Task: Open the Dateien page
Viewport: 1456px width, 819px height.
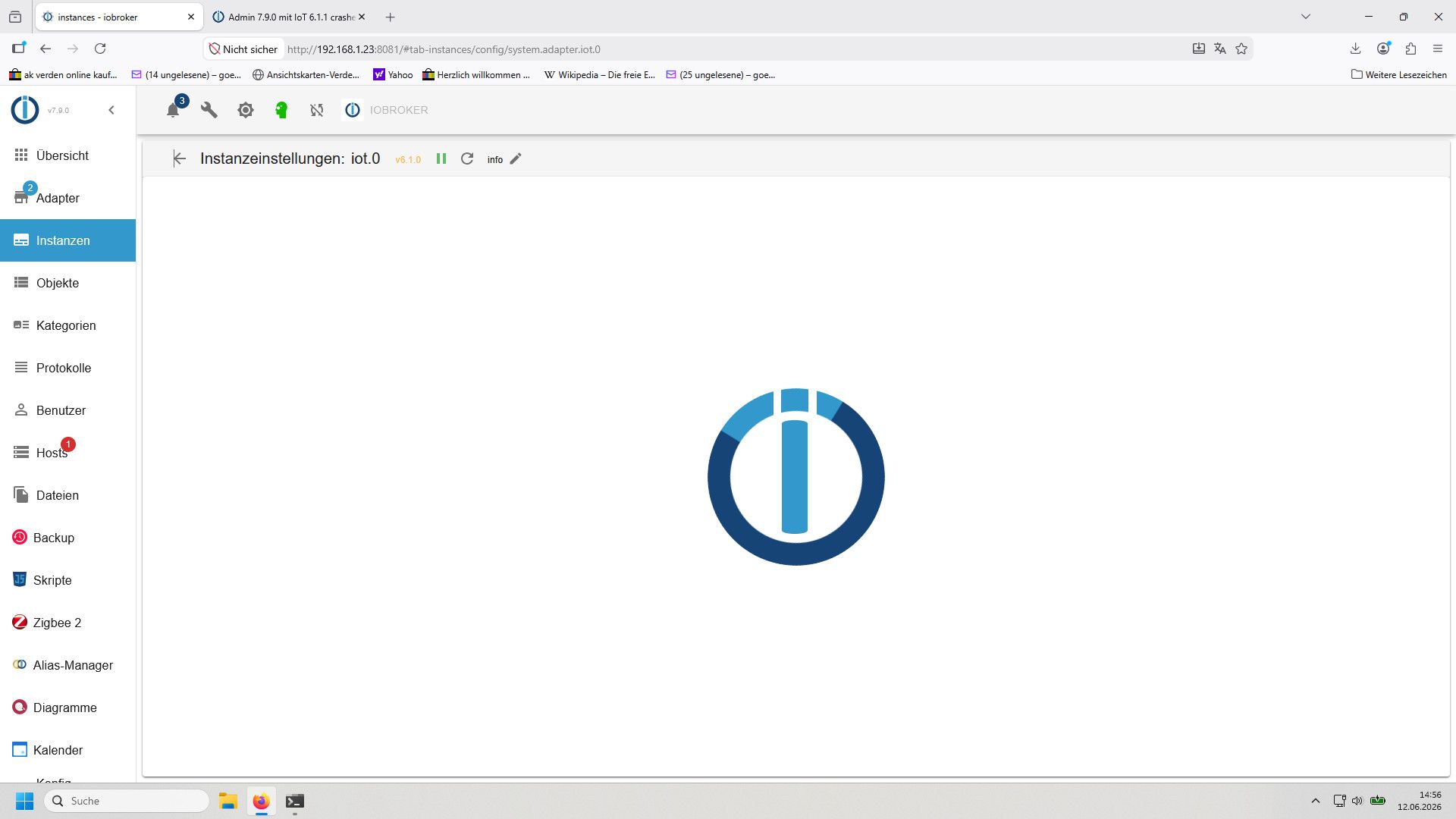Action: 68,495
